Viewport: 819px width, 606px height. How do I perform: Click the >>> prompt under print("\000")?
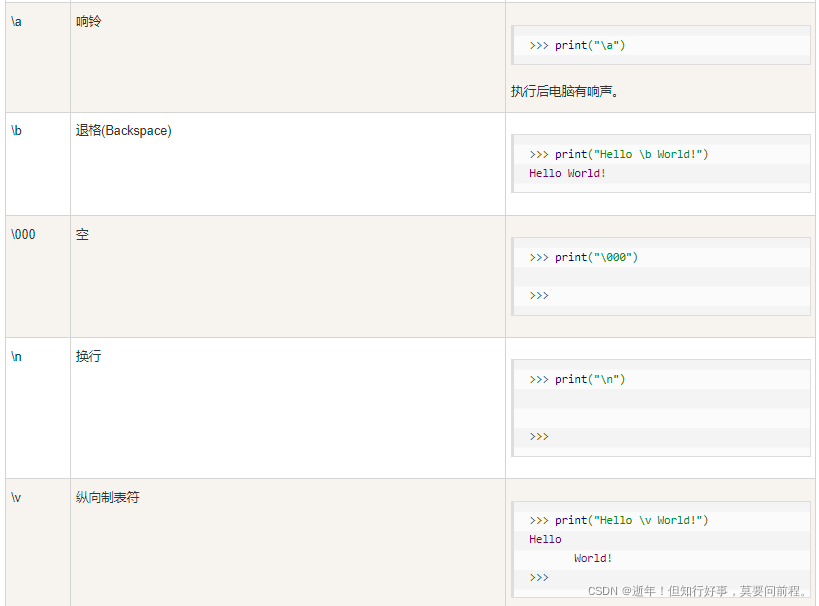click(x=539, y=296)
